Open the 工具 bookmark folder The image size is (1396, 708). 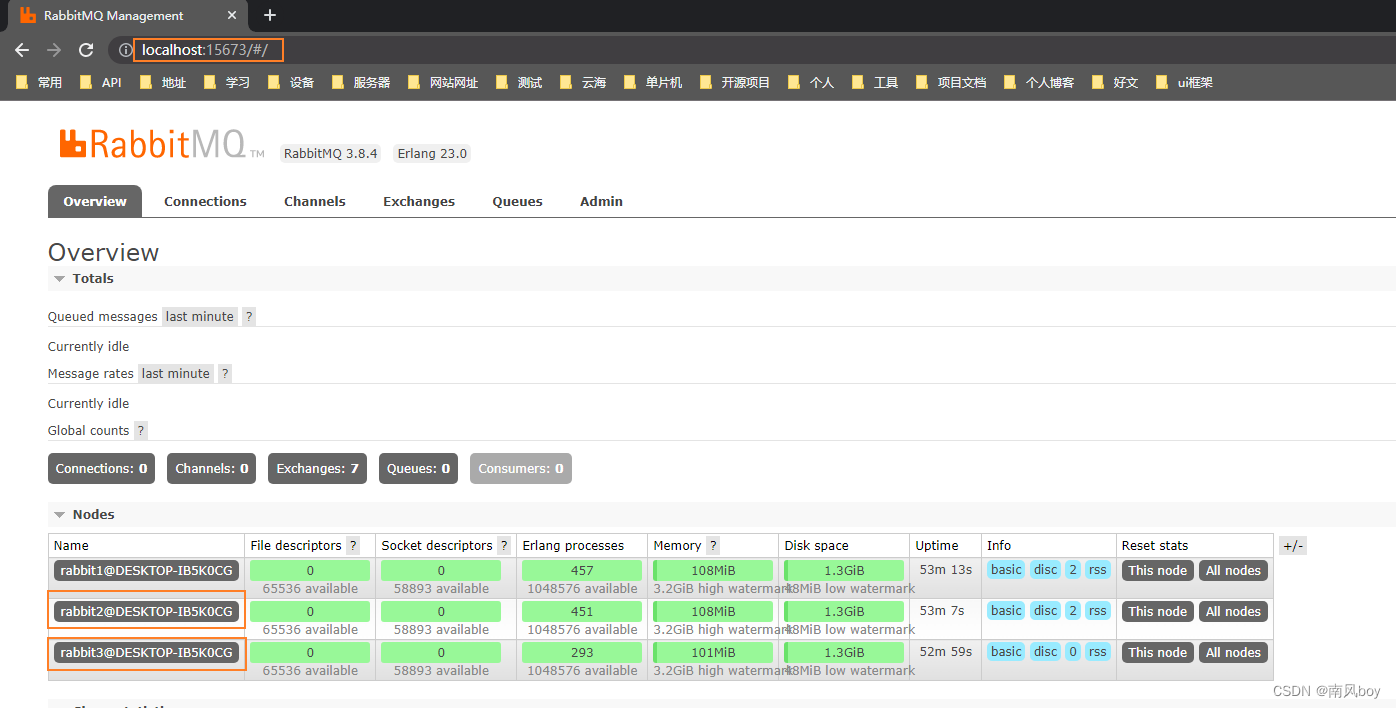coord(875,82)
